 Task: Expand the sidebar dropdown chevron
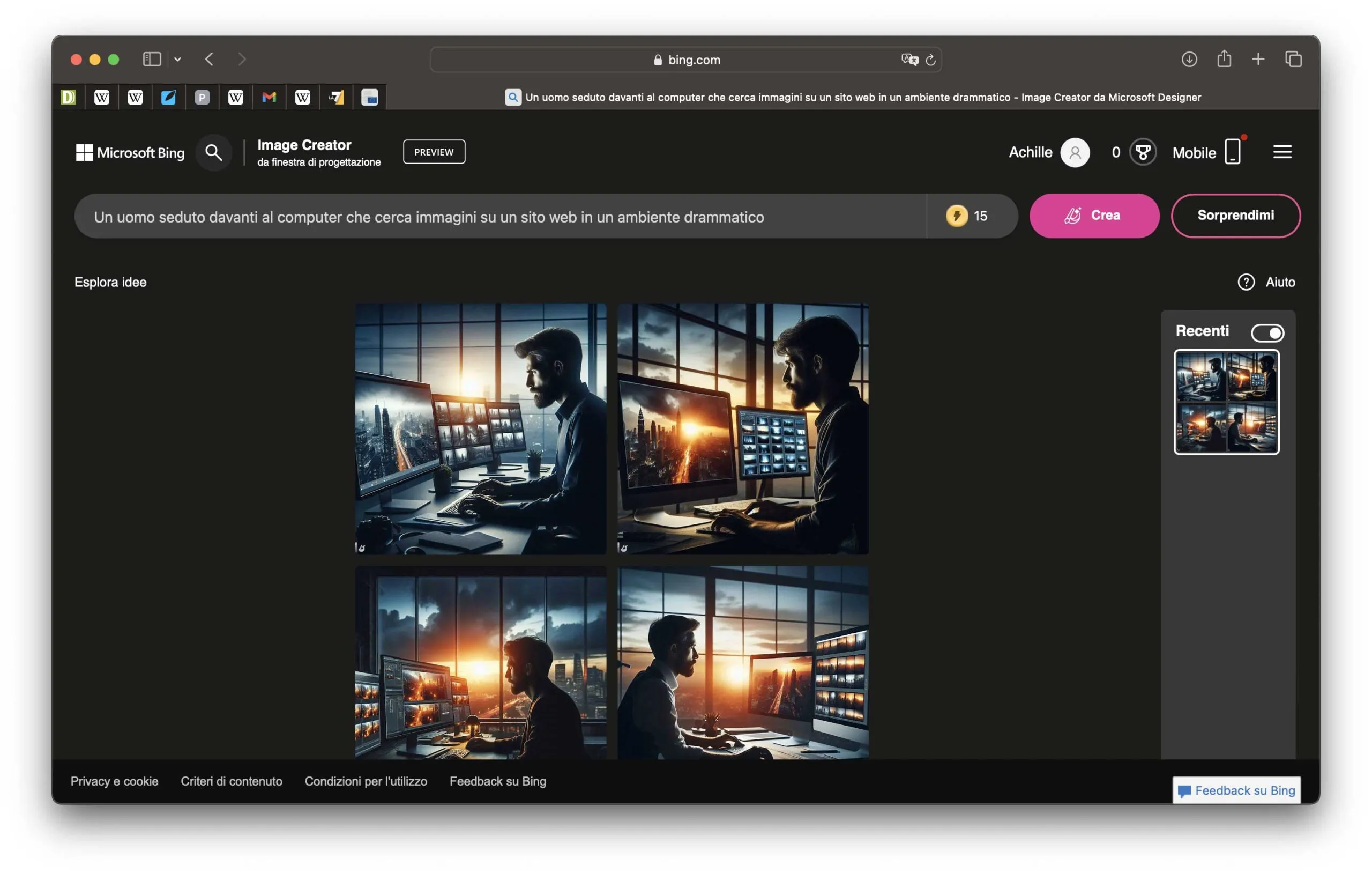tap(178, 60)
